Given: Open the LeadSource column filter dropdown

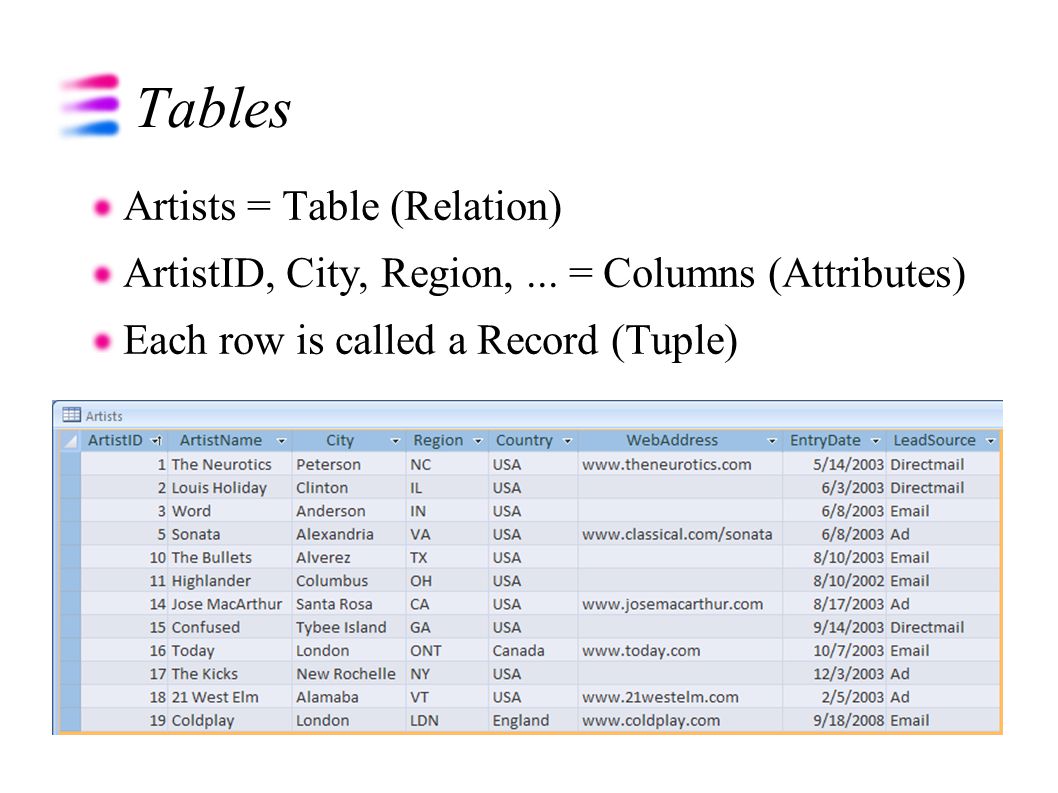Looking at the screenshot, I should point(991,441).
